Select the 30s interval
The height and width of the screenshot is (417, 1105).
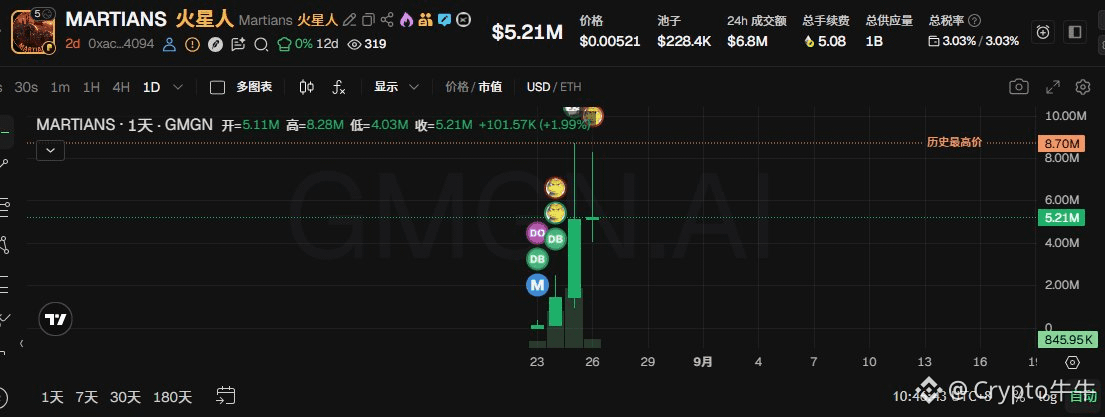26,87
